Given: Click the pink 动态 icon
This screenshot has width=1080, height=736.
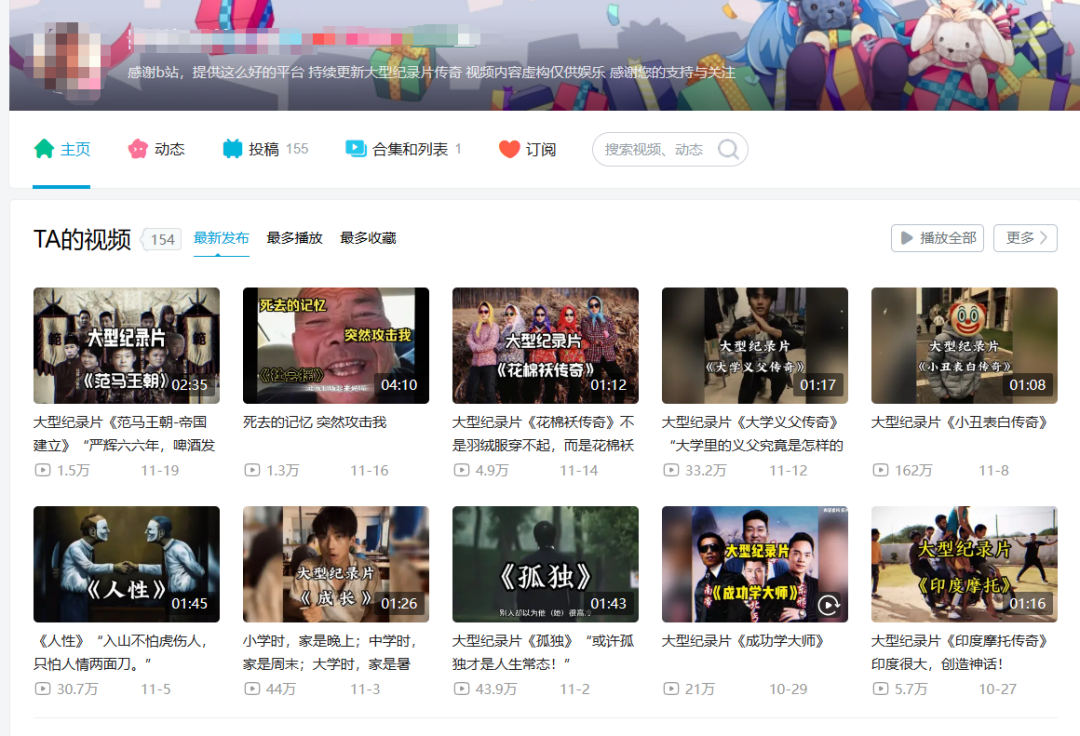Looking at the screenshot, I should [x=138, y=149].
